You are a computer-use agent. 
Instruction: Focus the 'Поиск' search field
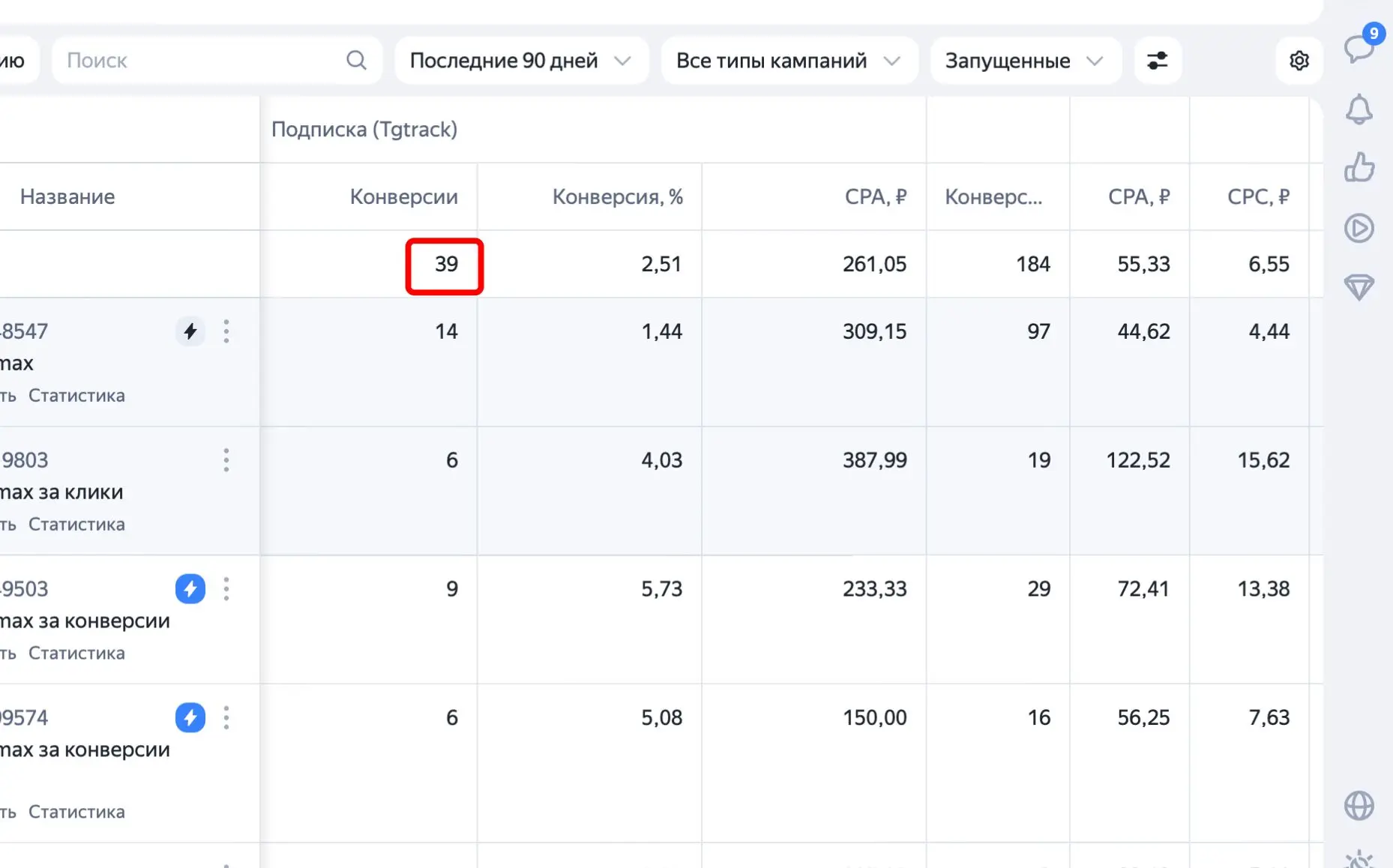[217, 60]
